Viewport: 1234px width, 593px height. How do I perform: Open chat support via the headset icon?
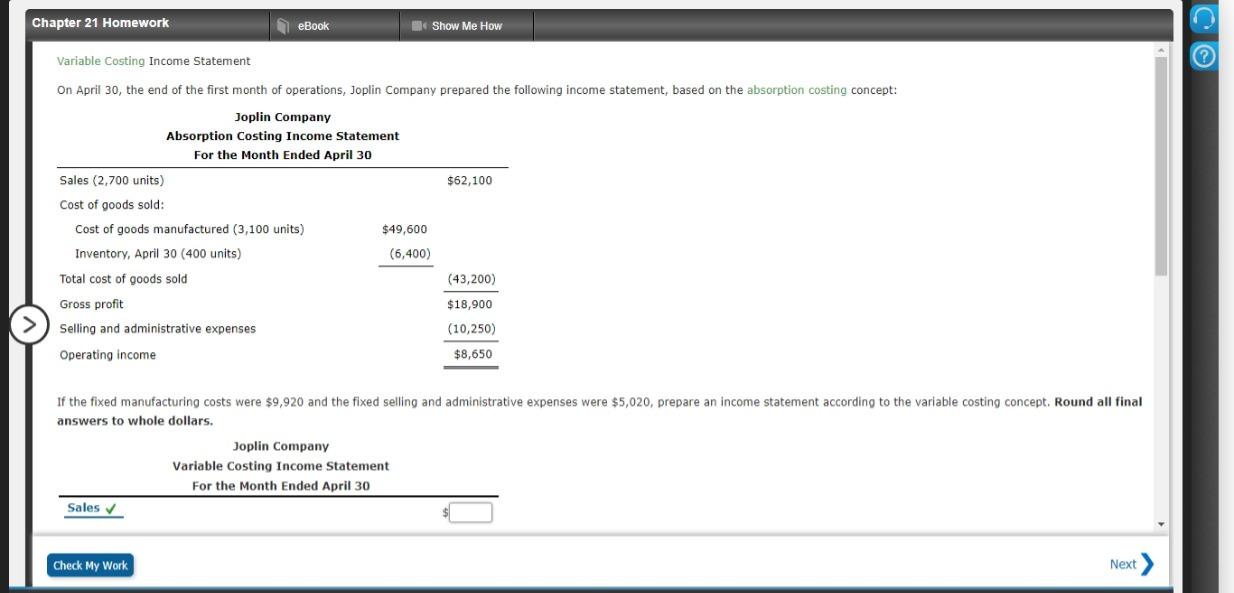click(x=1204, y=16)
